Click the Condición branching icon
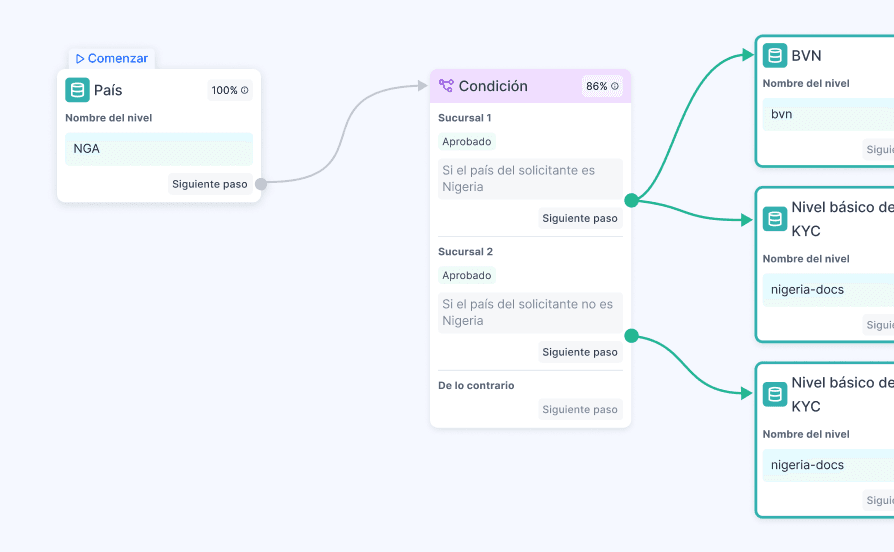894x552 pixels. [x=446, y=86]
